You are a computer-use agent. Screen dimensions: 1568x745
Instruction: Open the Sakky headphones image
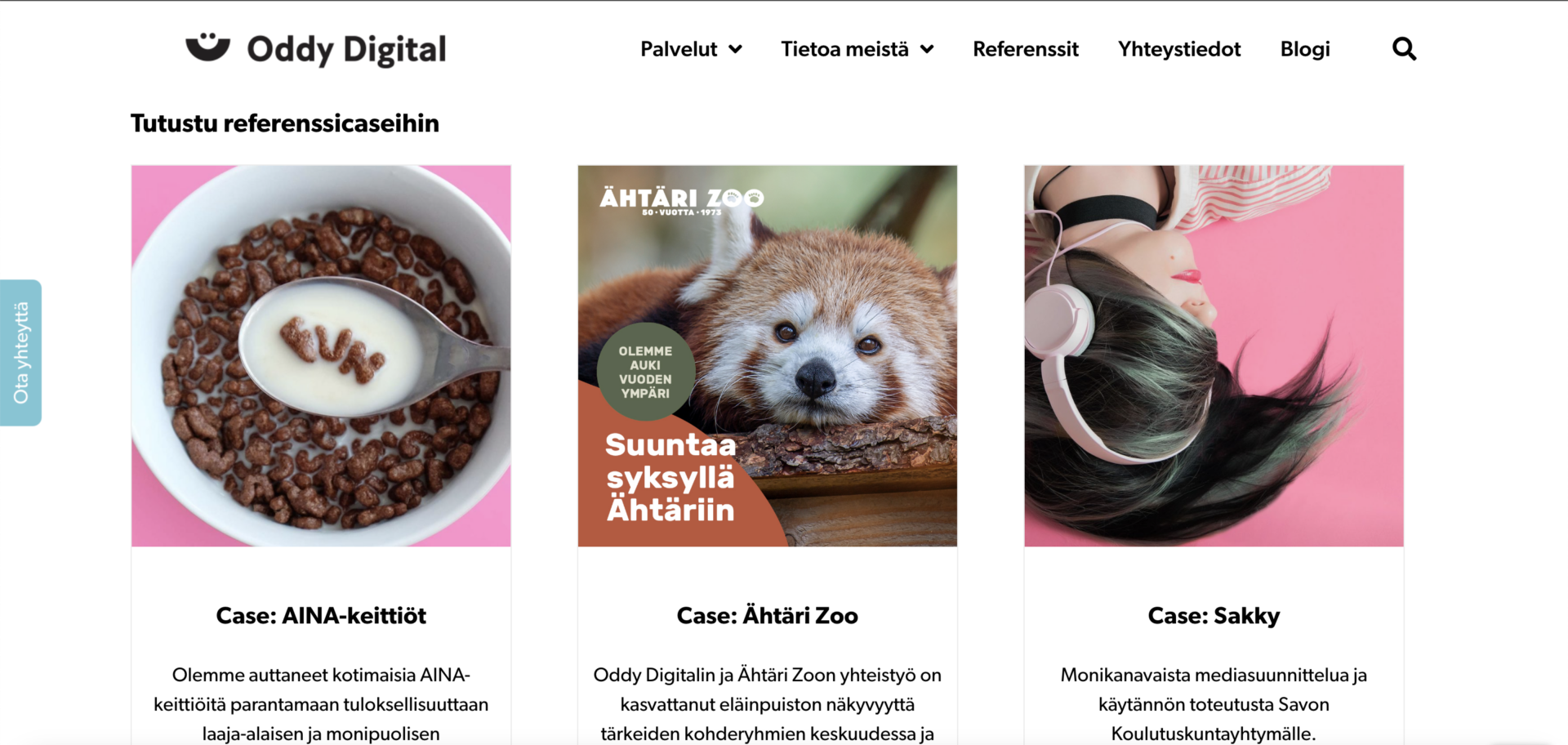click(x=1214, y=356)
